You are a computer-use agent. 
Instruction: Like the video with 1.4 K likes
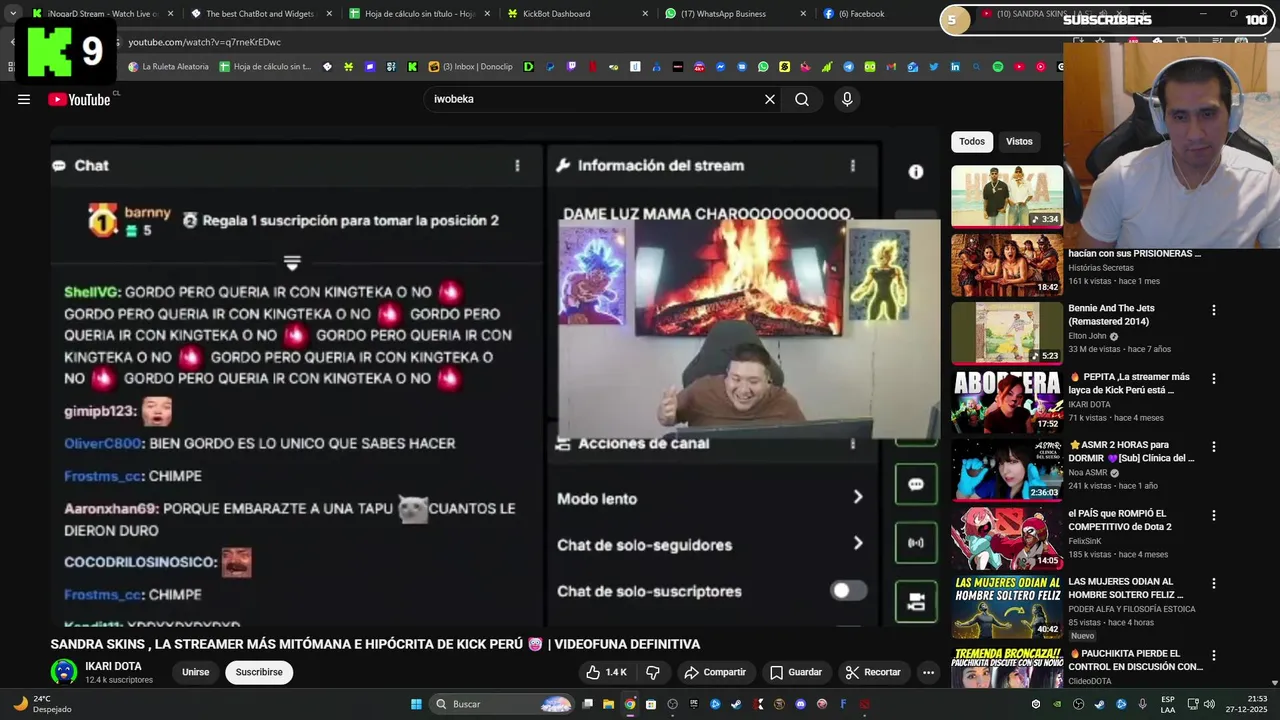pos(606,672)
